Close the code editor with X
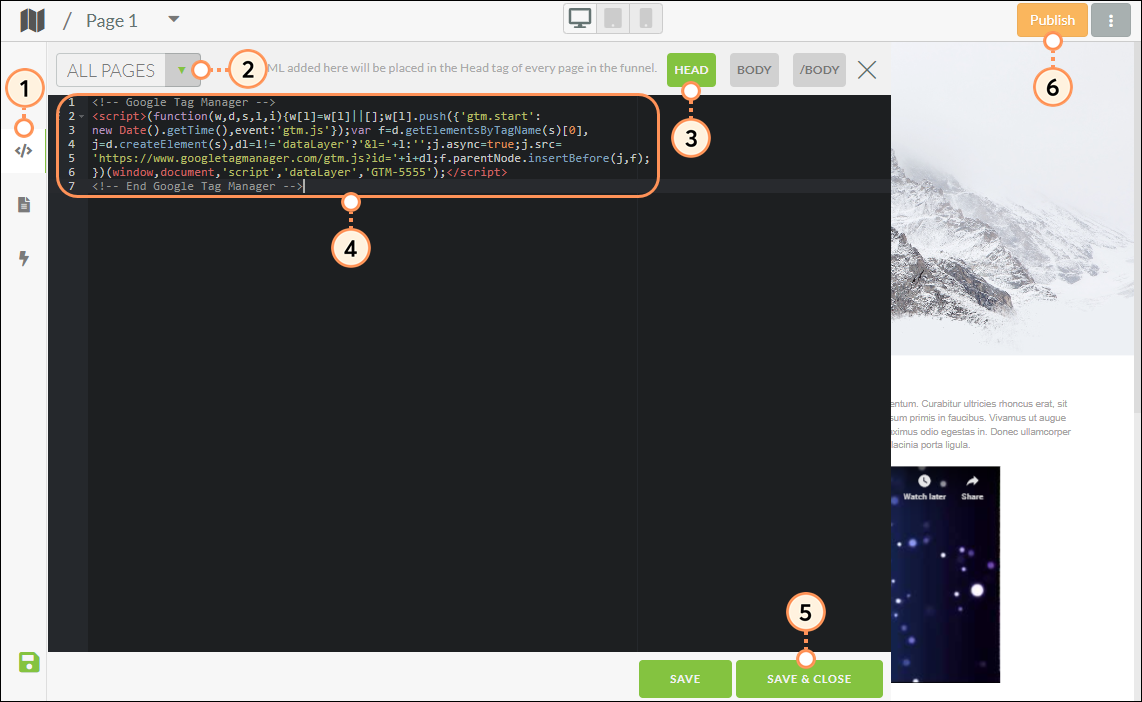1142x702 pixels. 867,70
